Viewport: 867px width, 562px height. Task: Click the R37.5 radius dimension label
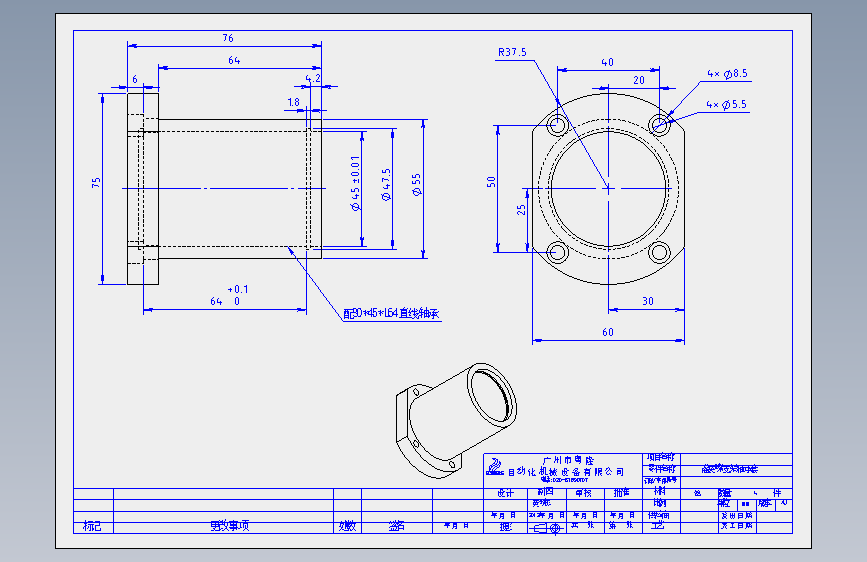(x=512, y=52)
